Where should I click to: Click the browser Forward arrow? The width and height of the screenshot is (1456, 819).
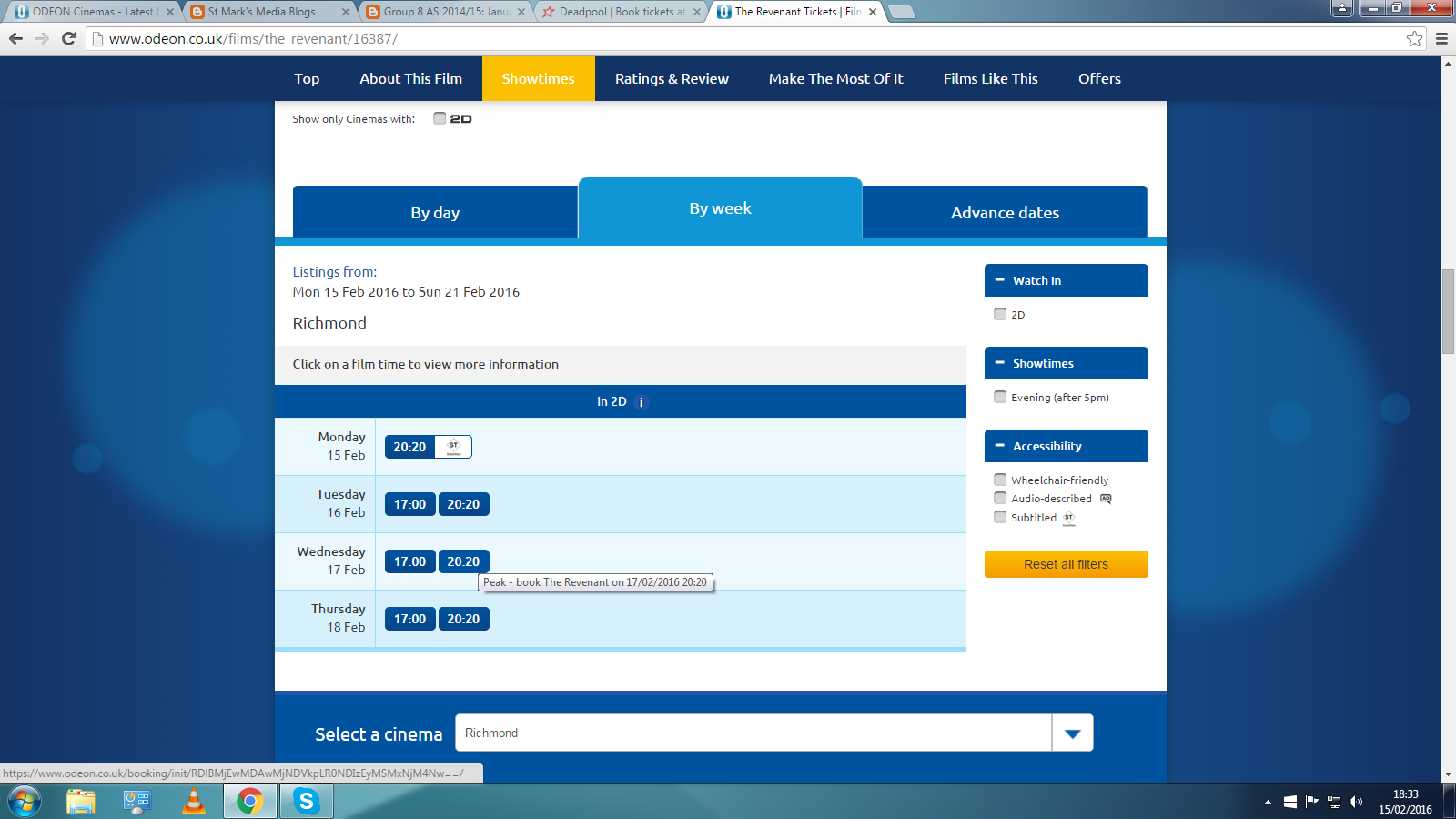point(42,38)
